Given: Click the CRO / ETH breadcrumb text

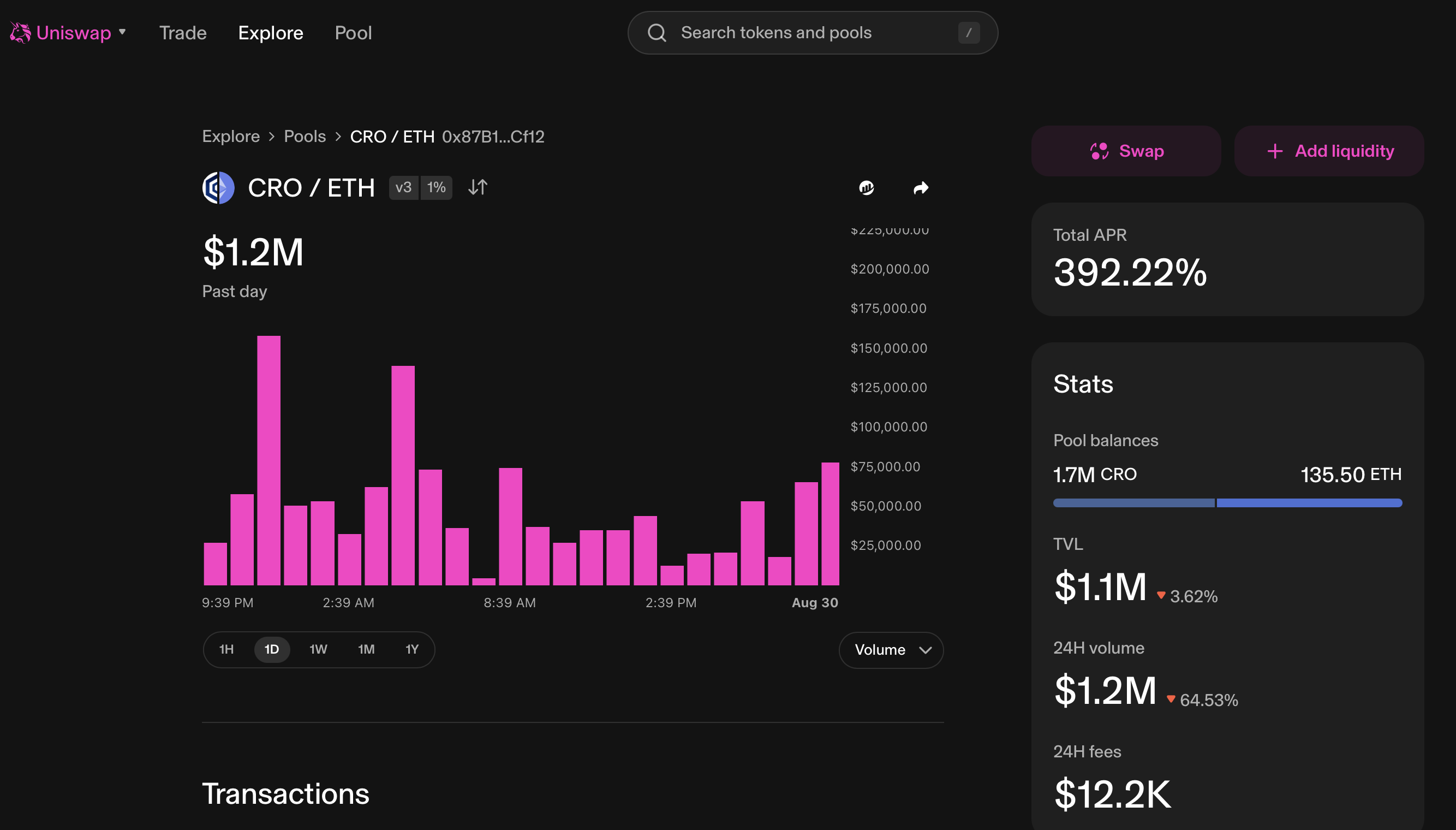Looking at the screenshot, I should [x=392, y=137].
